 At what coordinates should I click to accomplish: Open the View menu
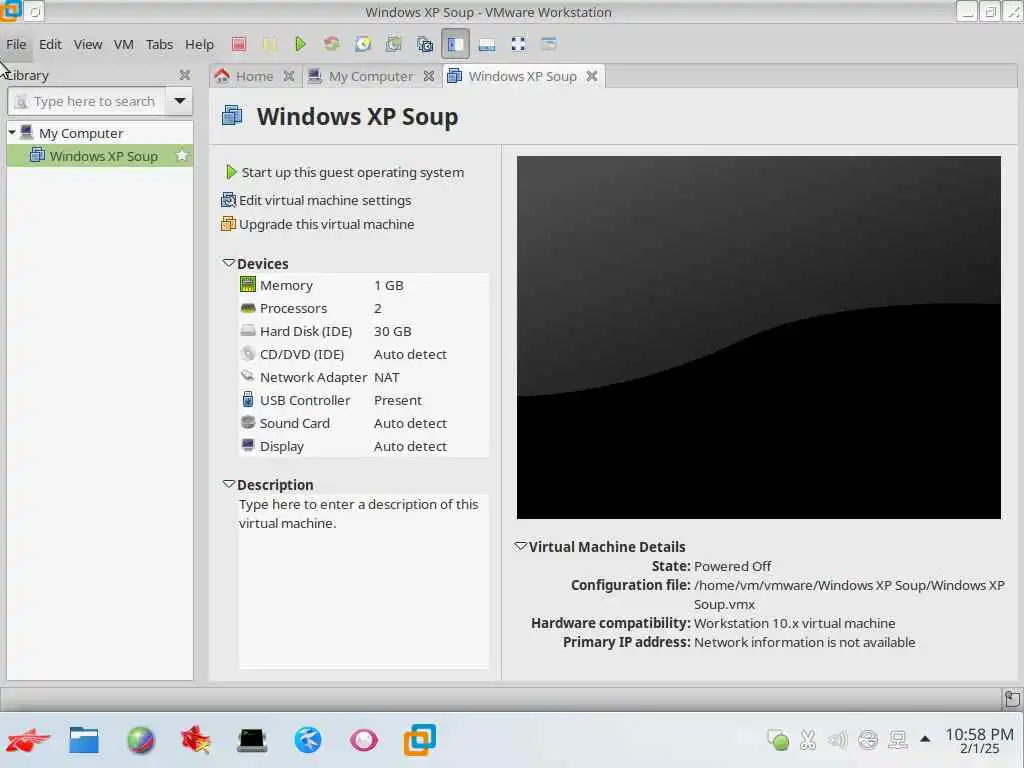[x=88, y=44]
